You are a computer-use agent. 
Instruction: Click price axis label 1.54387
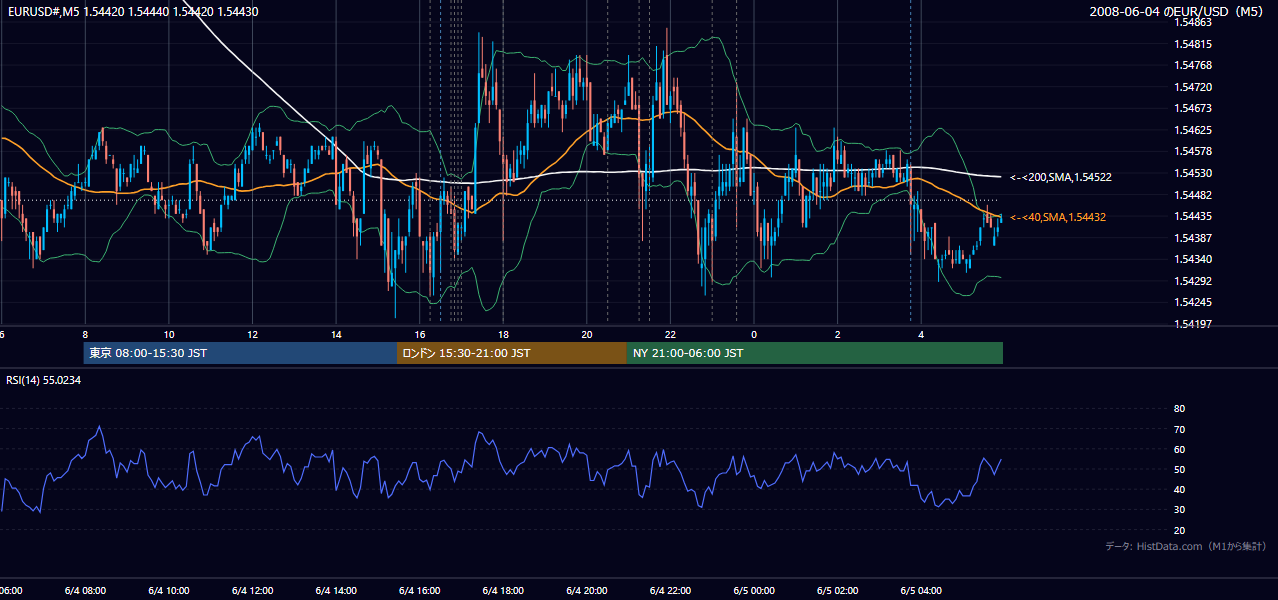click(x=1194, y=238)
